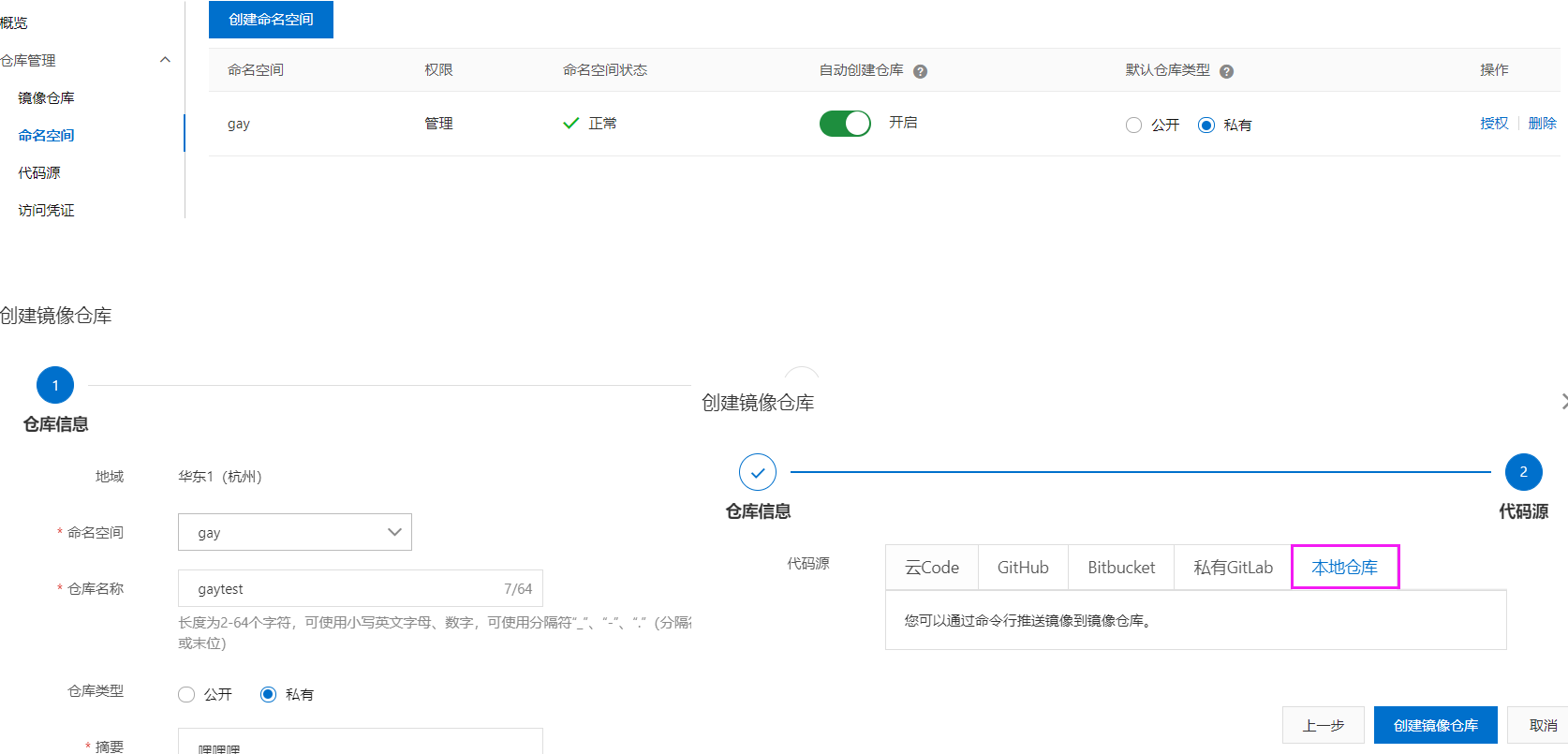Viewport: 1568px width, 754px height.
Task: Switch to the Bitbucket tab
Action: [x=1121, y=568]
